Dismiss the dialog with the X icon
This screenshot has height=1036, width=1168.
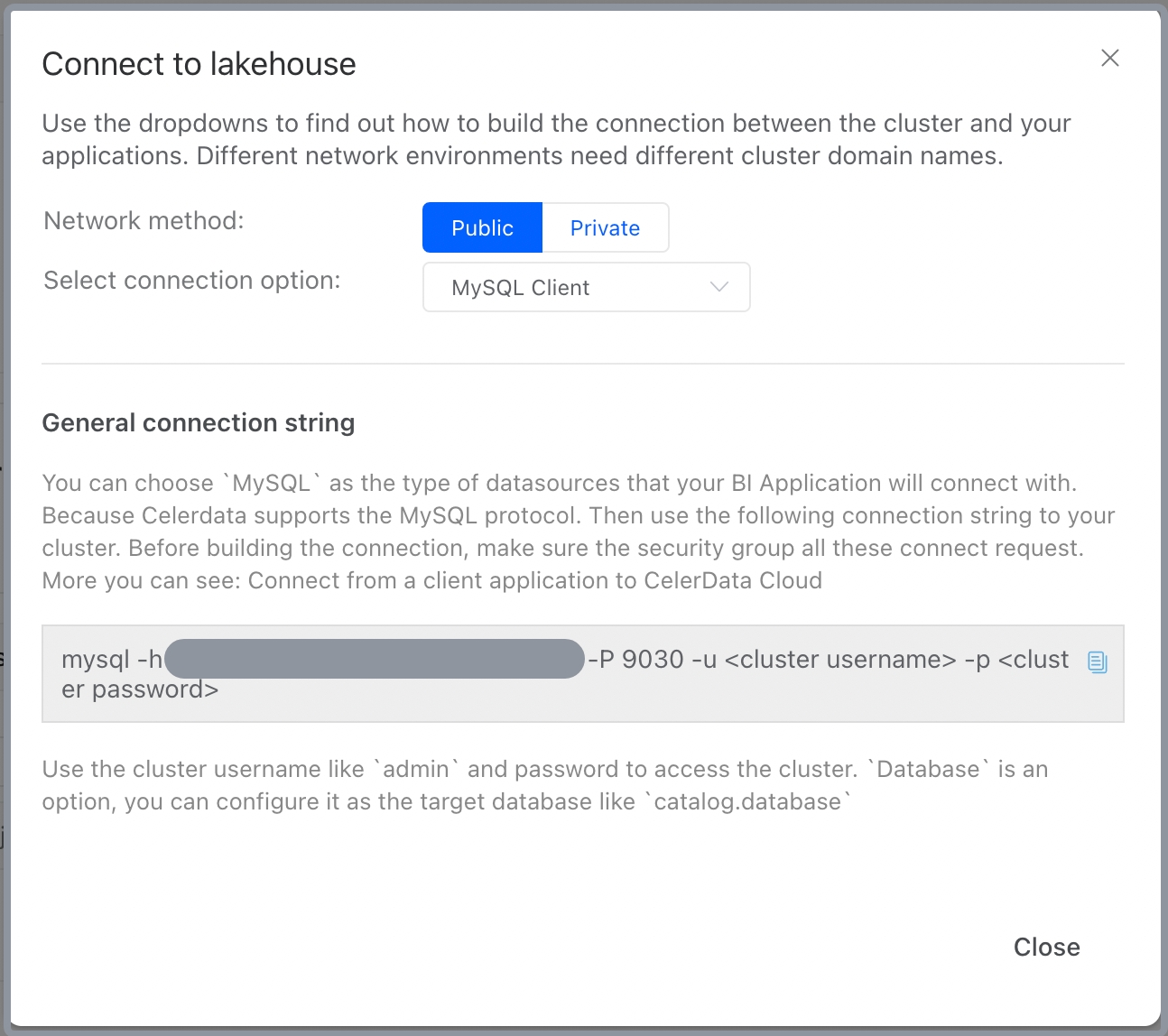[x=1109, y=59]
